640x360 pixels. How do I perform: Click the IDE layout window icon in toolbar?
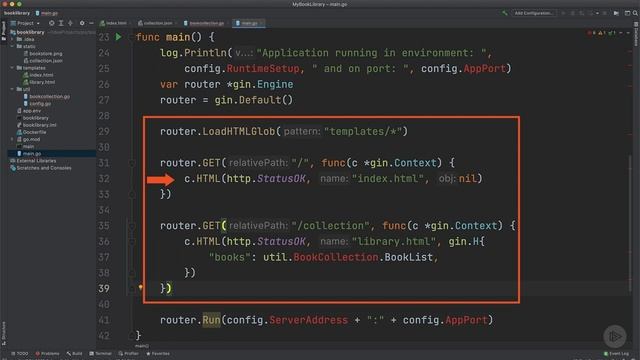tap(627, 13)
